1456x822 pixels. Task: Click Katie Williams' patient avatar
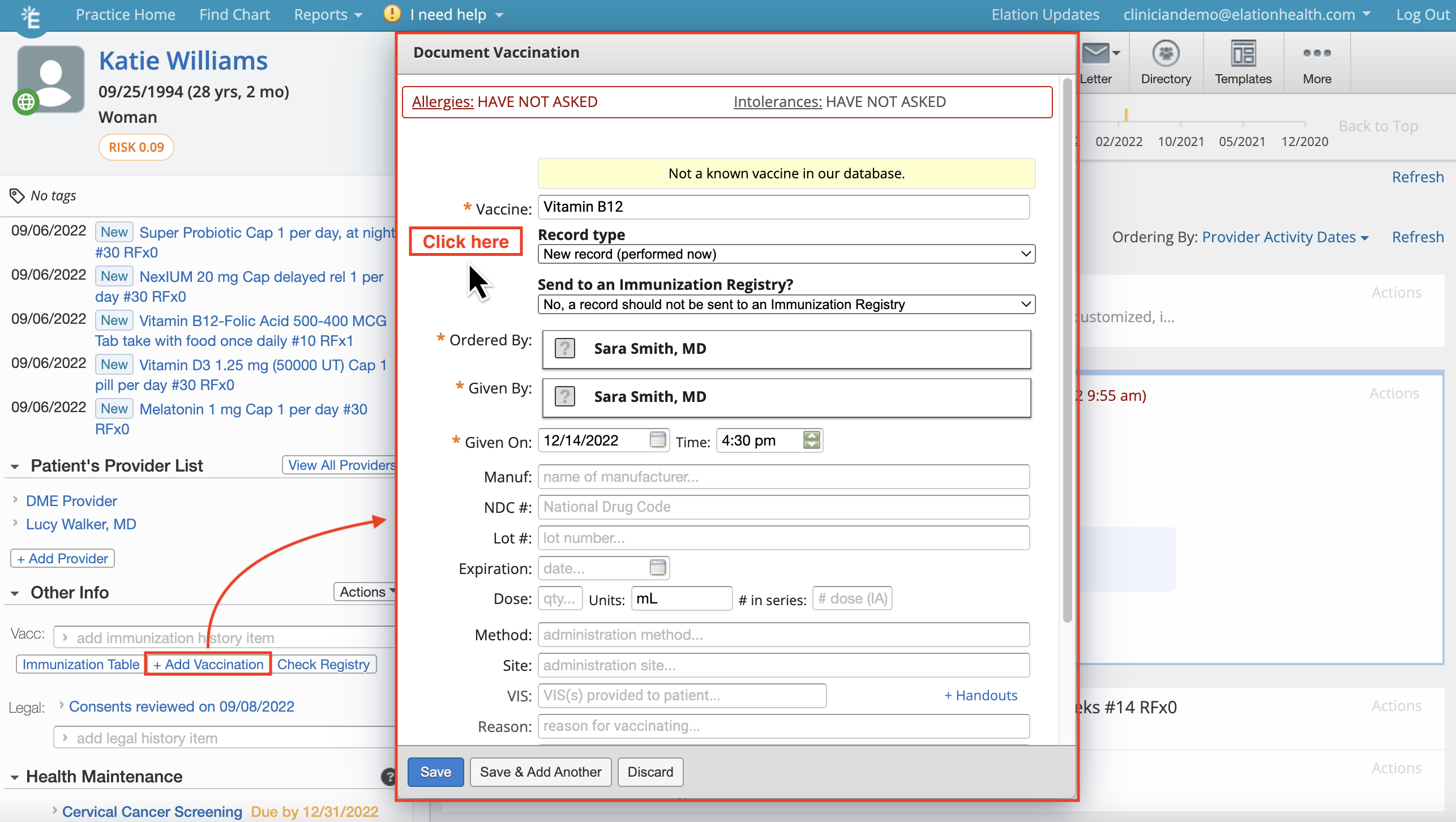click(x=51, y=79)
